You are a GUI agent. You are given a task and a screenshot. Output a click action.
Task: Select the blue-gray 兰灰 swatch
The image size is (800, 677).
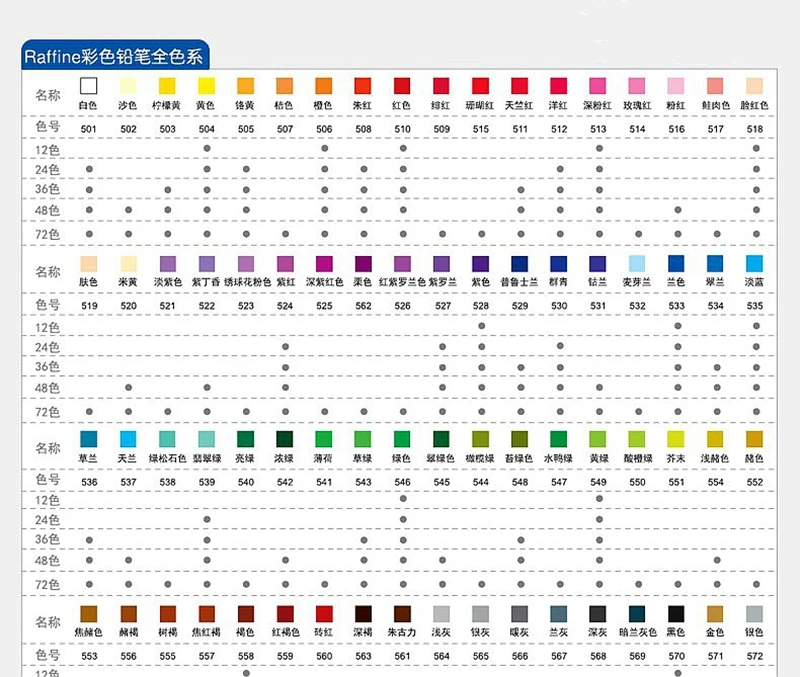pos(559,614)
